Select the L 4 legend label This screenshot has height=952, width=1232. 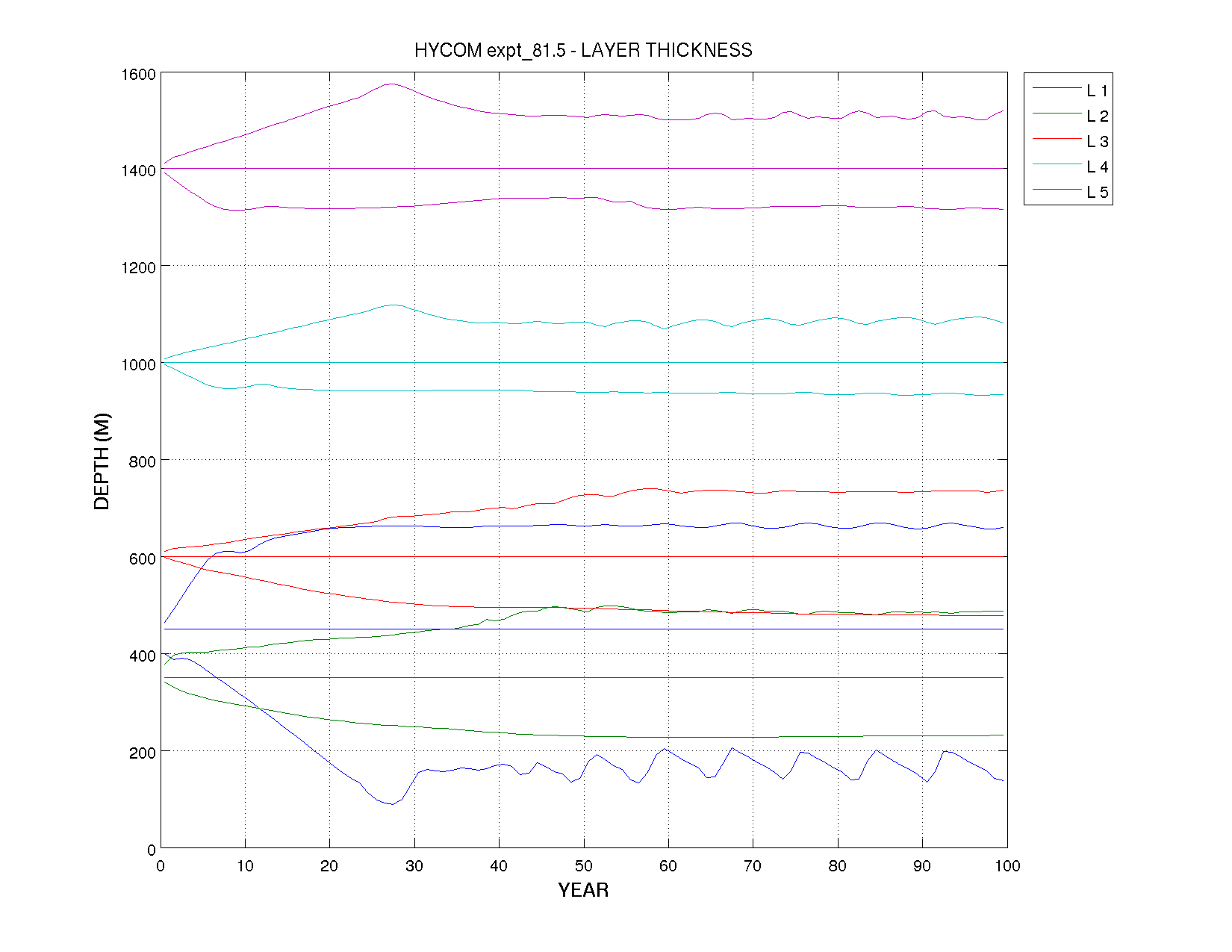[1097, 167]
